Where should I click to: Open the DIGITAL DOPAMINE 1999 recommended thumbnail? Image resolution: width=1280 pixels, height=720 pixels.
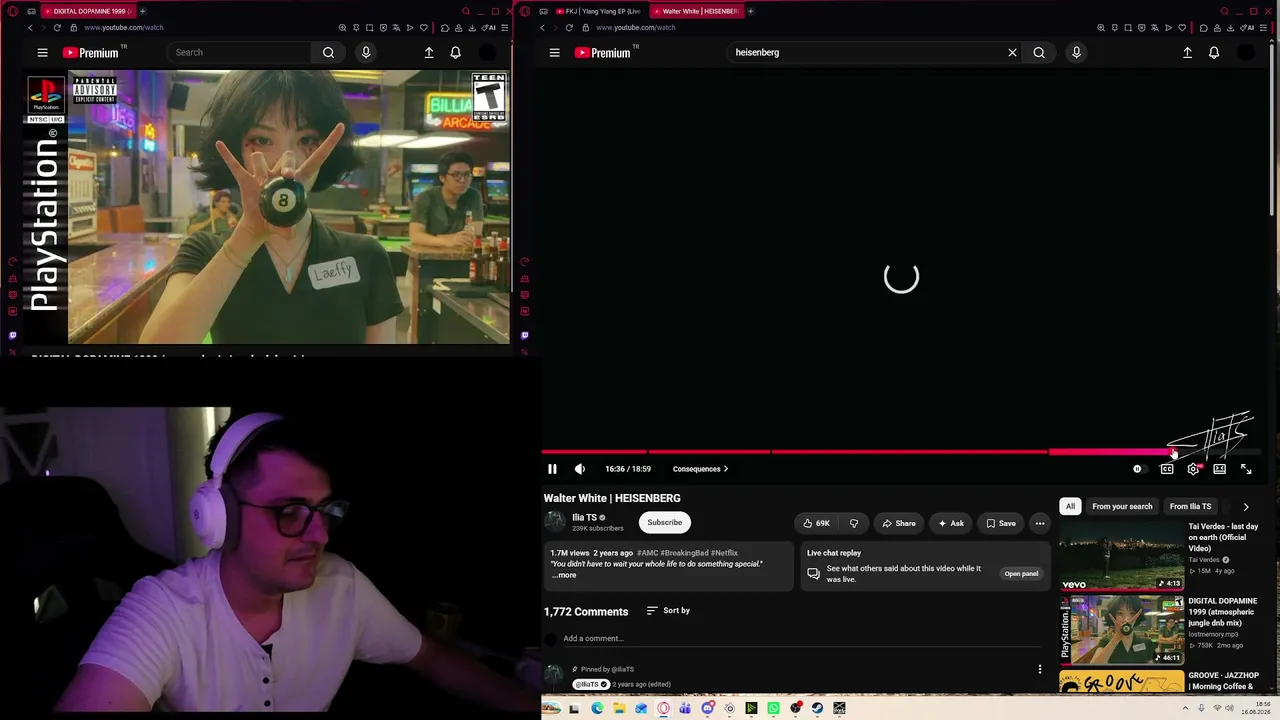(x=1121, y=630)
